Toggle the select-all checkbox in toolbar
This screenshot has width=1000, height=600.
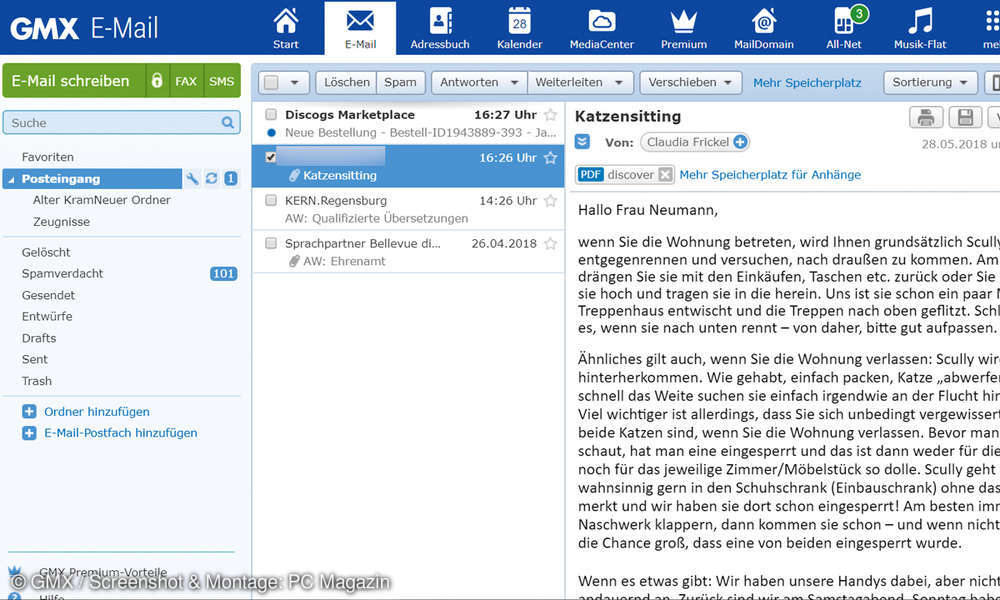[x=271, y=82]
